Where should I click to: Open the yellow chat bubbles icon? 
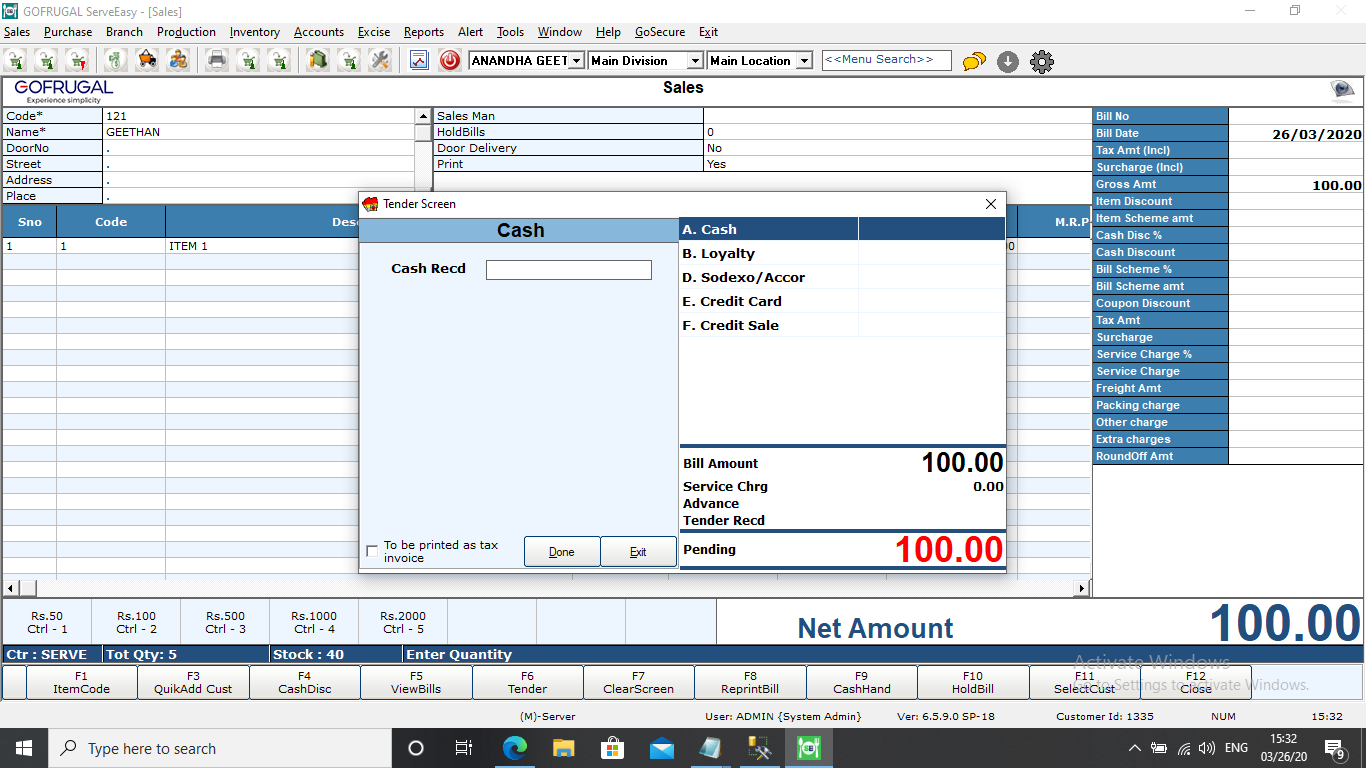[x=974, y=62]
